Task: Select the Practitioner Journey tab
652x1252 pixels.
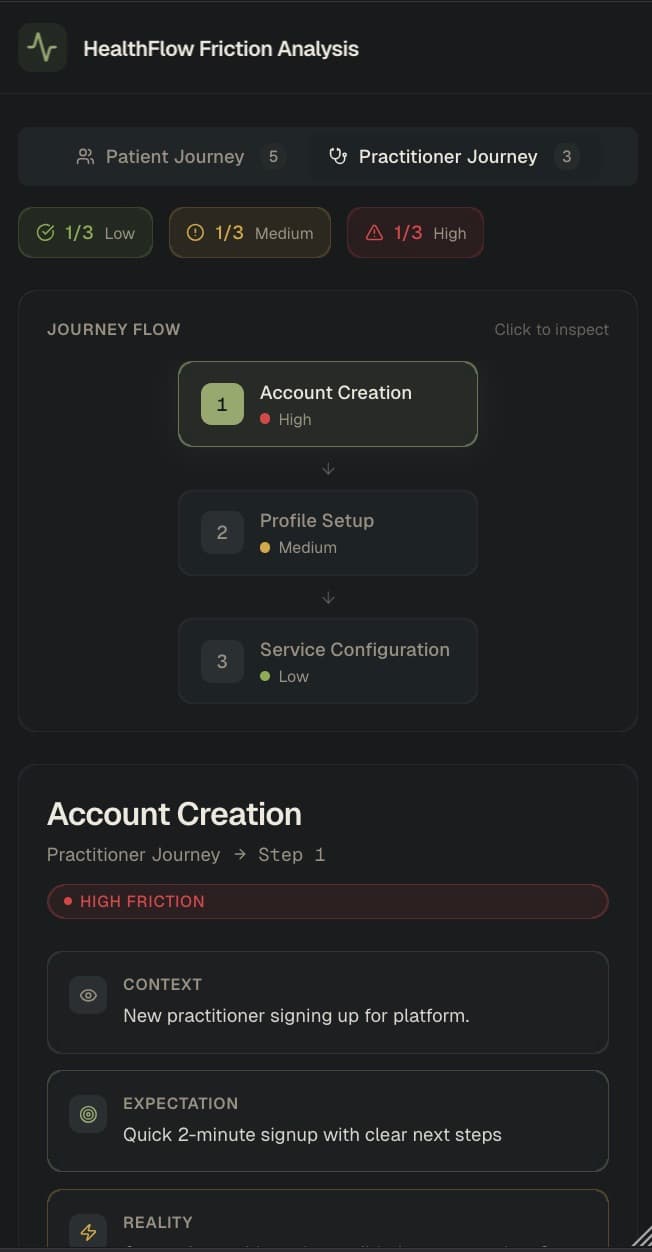Action: pos(450,156)
